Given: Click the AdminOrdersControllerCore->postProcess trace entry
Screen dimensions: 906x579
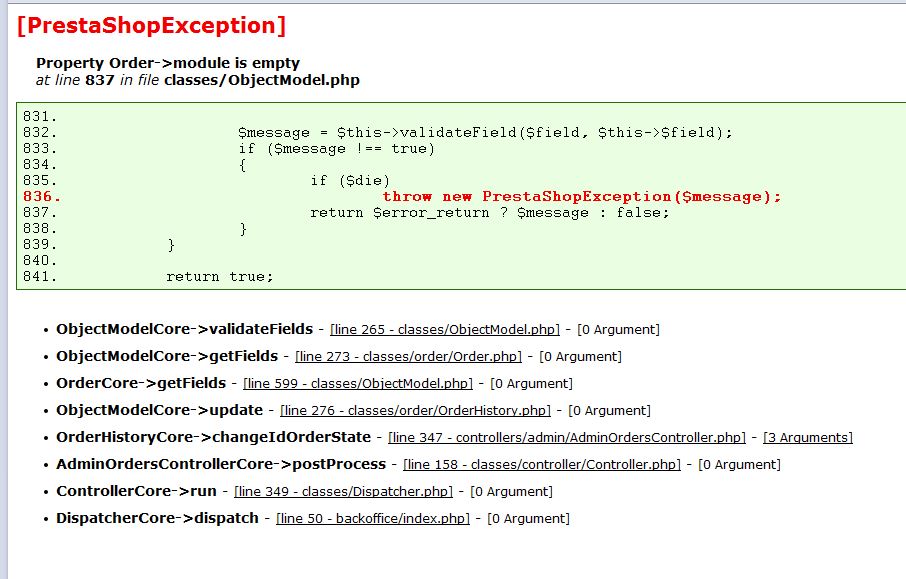Looking at the screenshot, I should (x=221, y=464).
